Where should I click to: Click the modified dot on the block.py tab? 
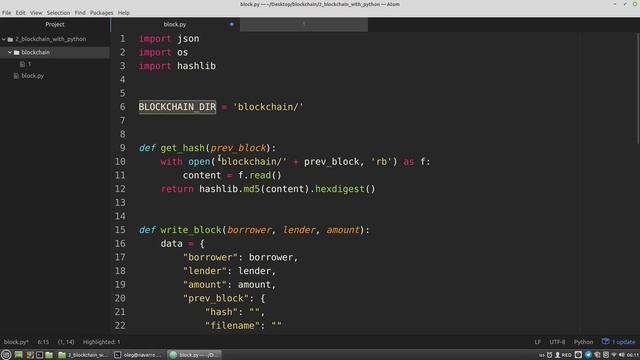(x=231, y=24)
